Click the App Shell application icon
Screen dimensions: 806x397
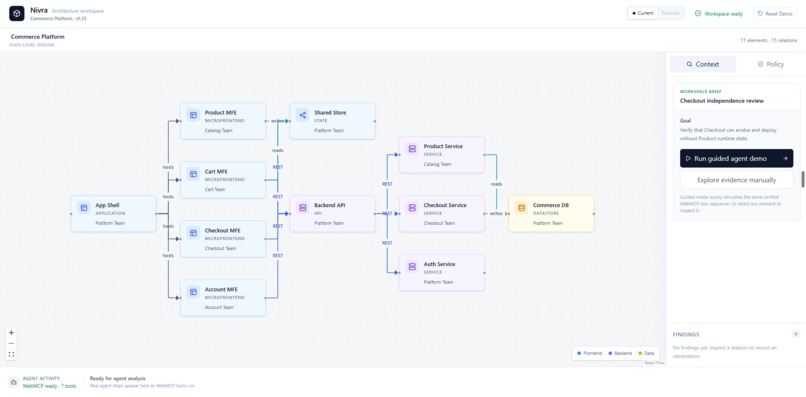84,208
